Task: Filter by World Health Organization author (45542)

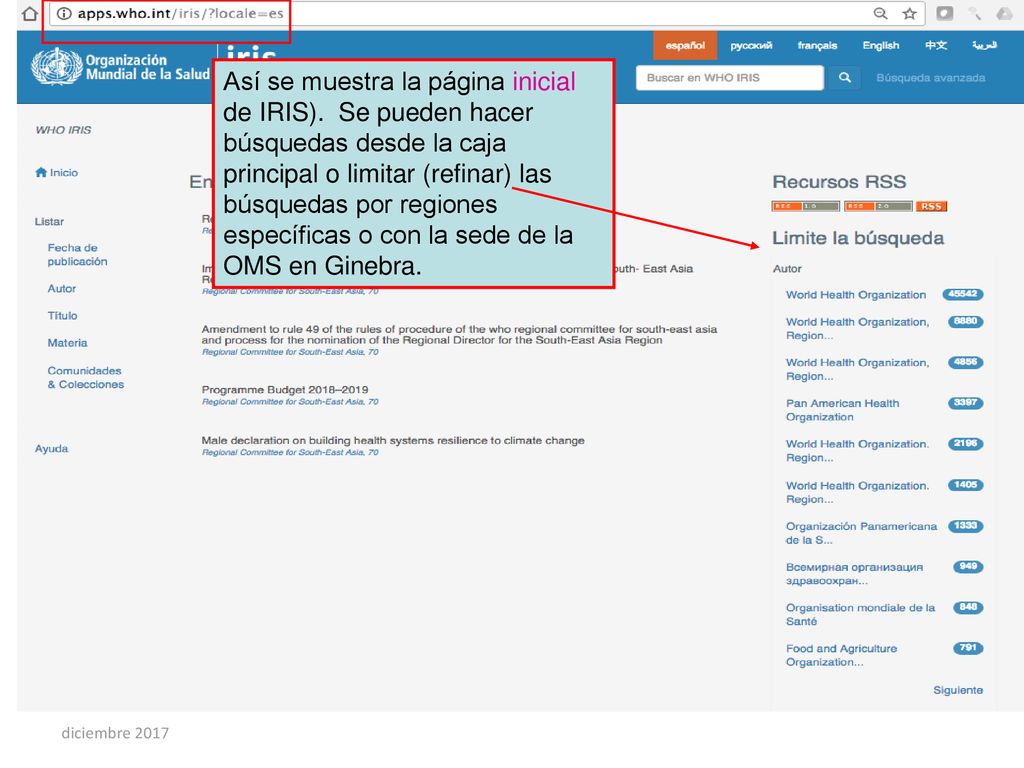Action: 856,295
